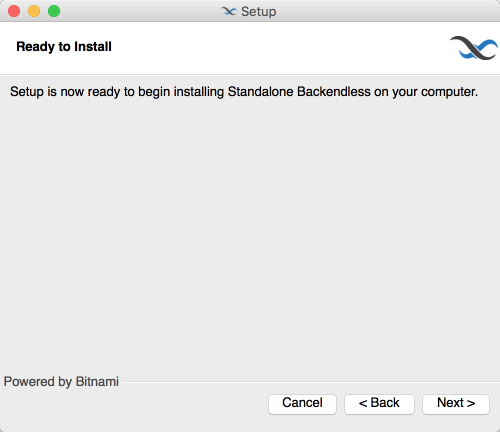This screenshot has height=432, width=500.
Task: Click the word Bitnami in the footer
Action: (x=97, y=381)
